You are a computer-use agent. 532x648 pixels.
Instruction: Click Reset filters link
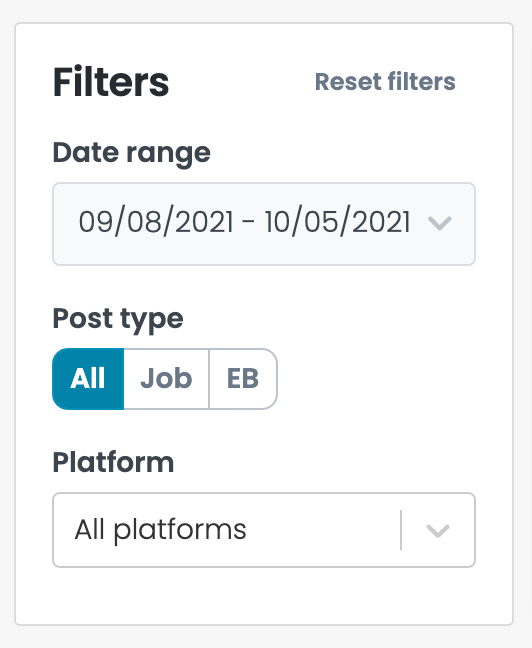click(x=385, y=81)
